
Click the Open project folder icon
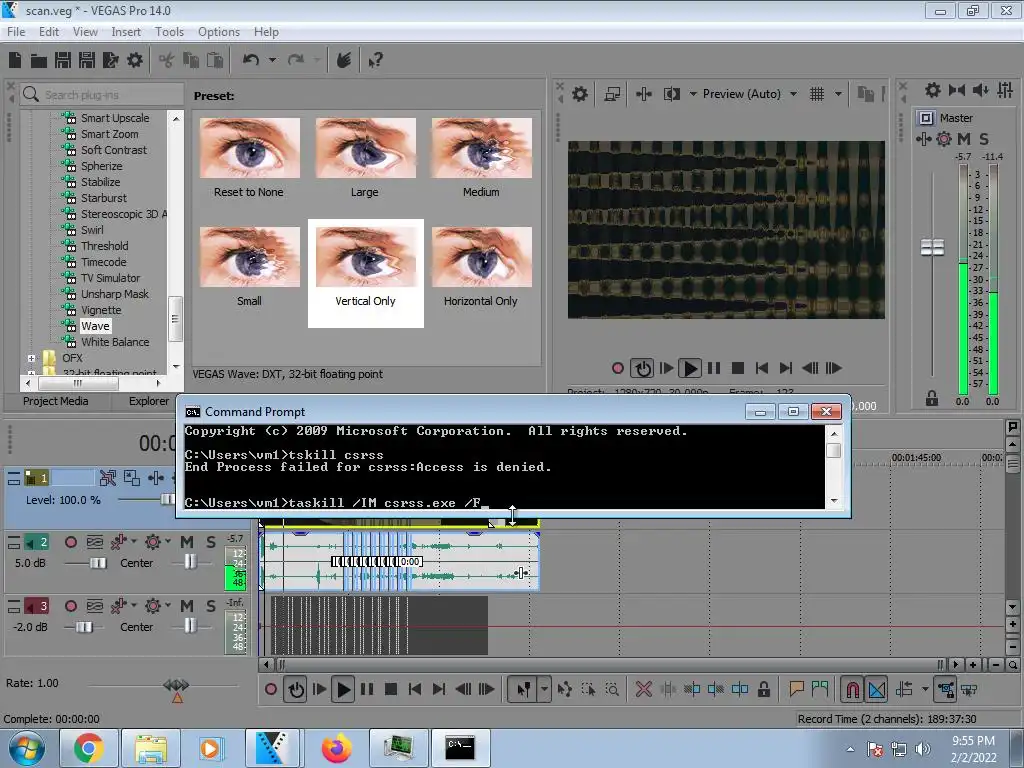click(39, 61)
